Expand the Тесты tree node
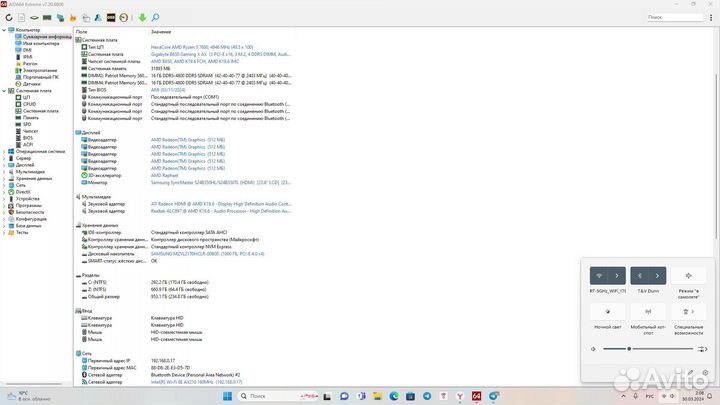720x405 pixels. 4,232
